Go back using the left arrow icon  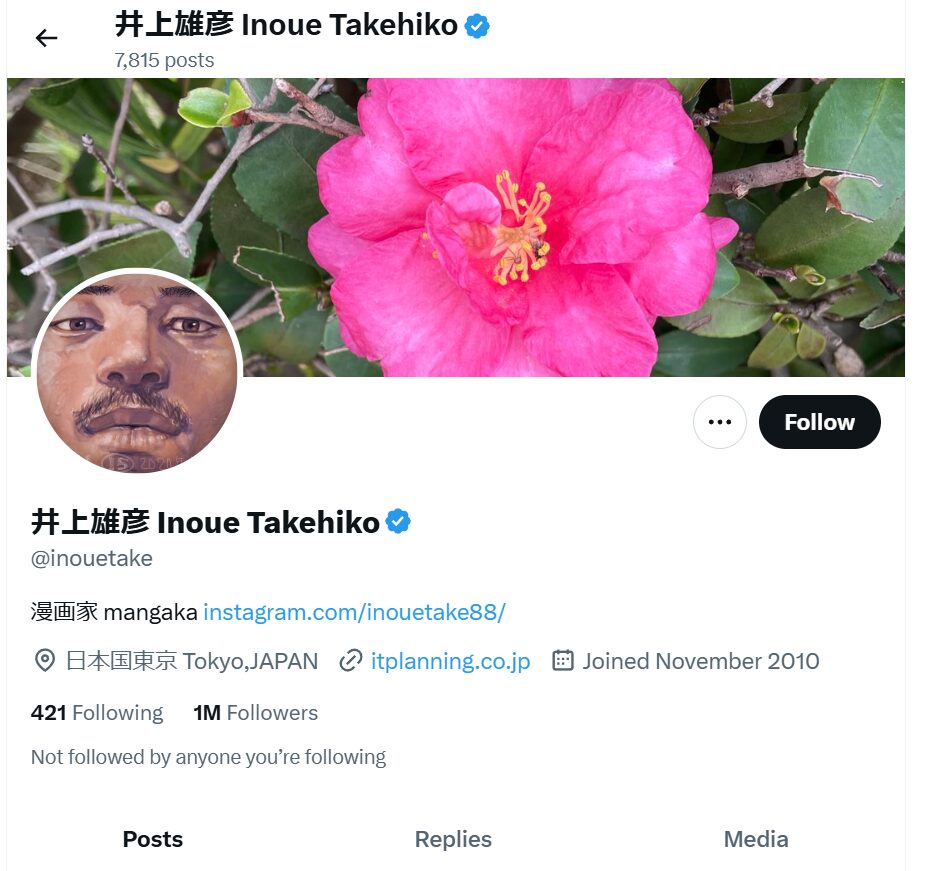pos(46,38)
